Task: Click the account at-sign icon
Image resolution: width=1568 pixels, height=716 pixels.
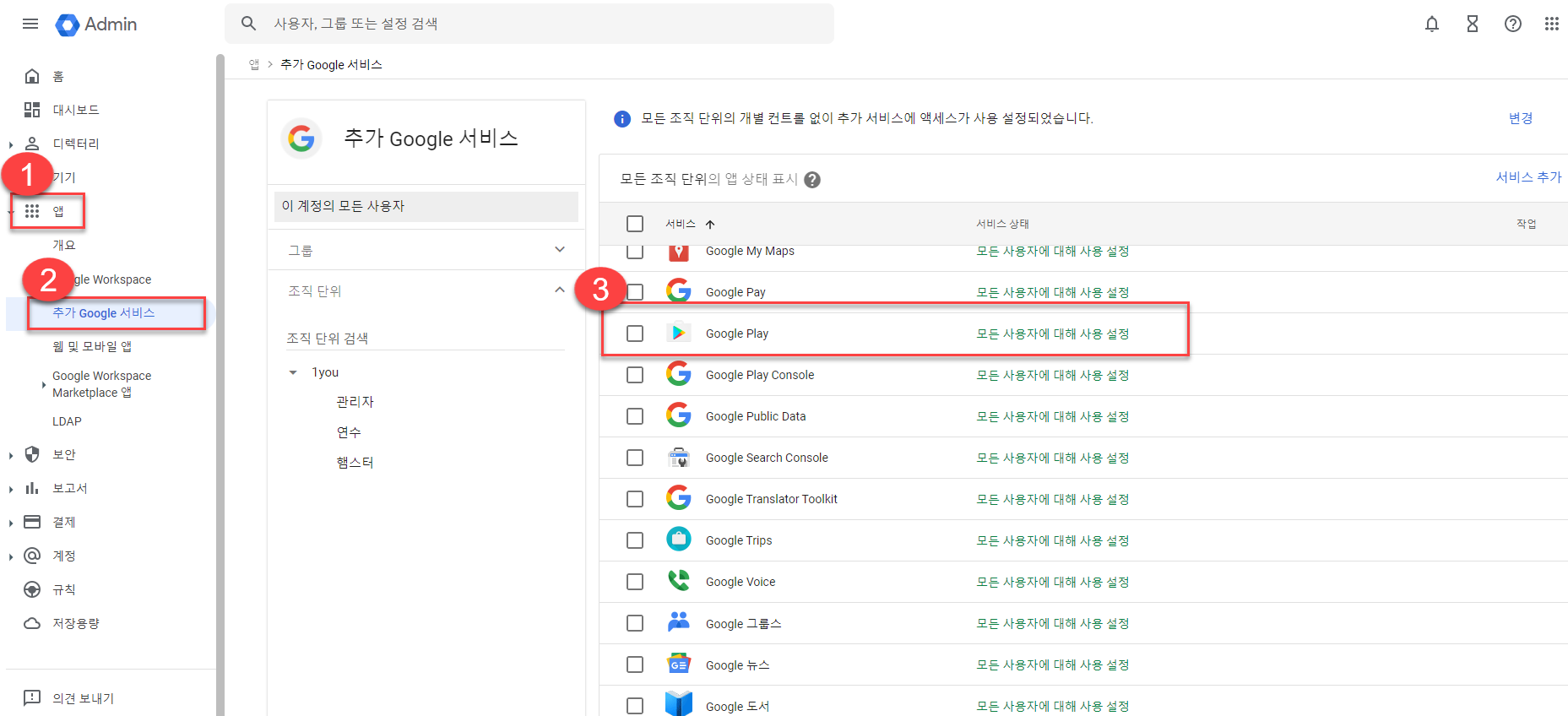Action: pyautogui.click(x=32, y=556)
